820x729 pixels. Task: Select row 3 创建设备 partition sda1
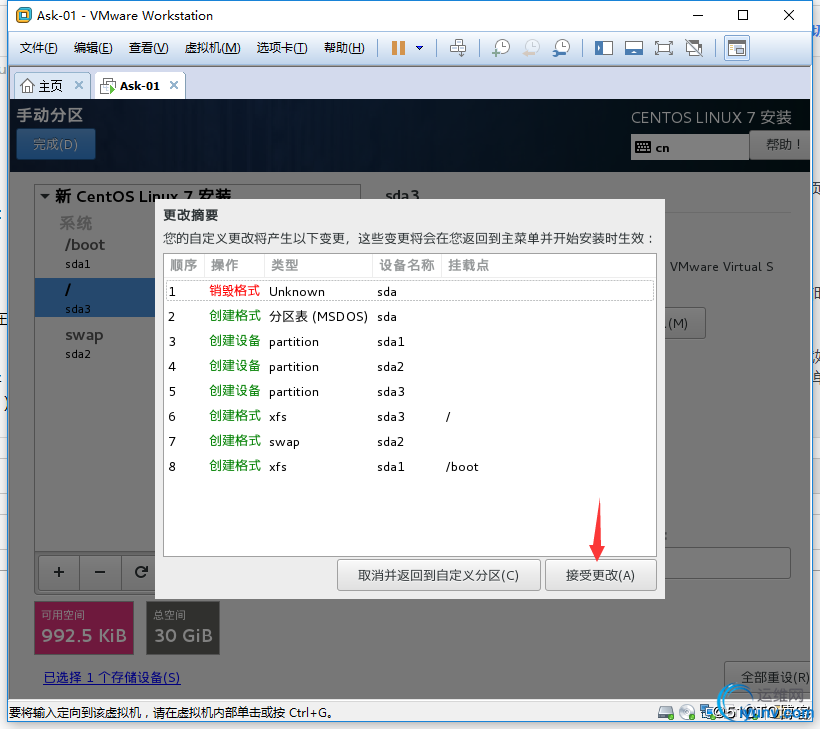coord(410,341)
